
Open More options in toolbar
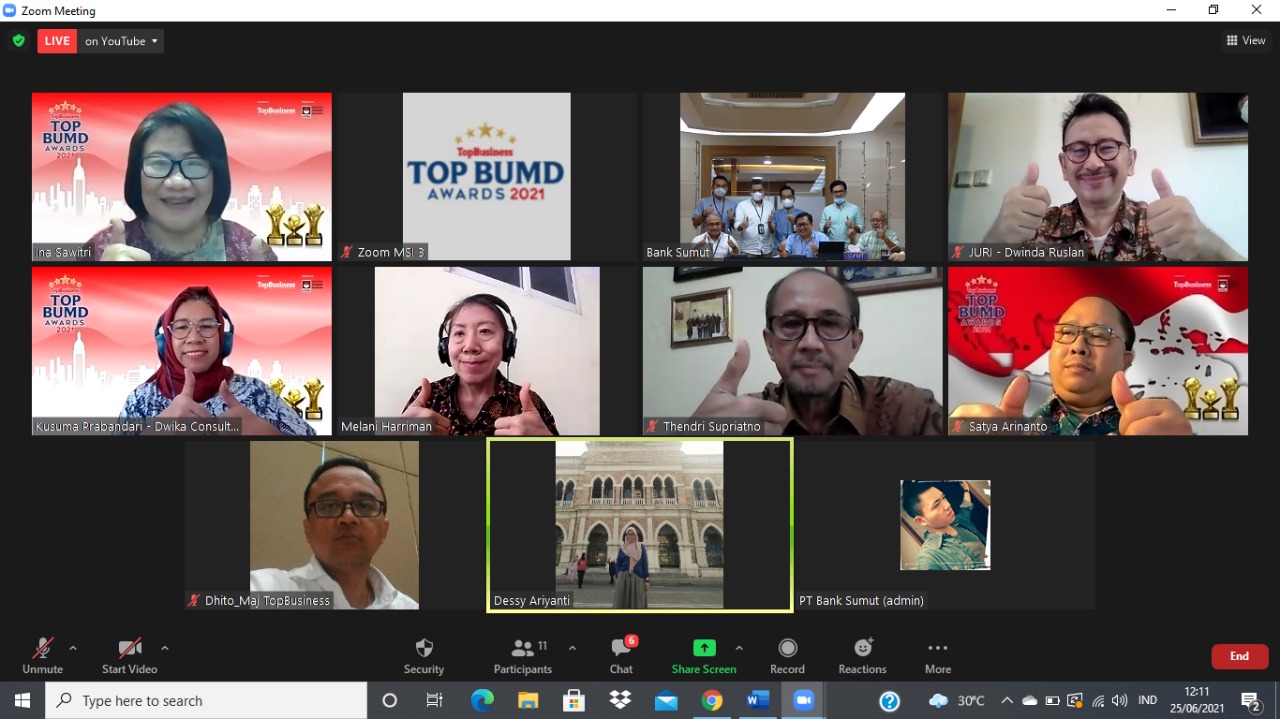(x=937, y=655)
